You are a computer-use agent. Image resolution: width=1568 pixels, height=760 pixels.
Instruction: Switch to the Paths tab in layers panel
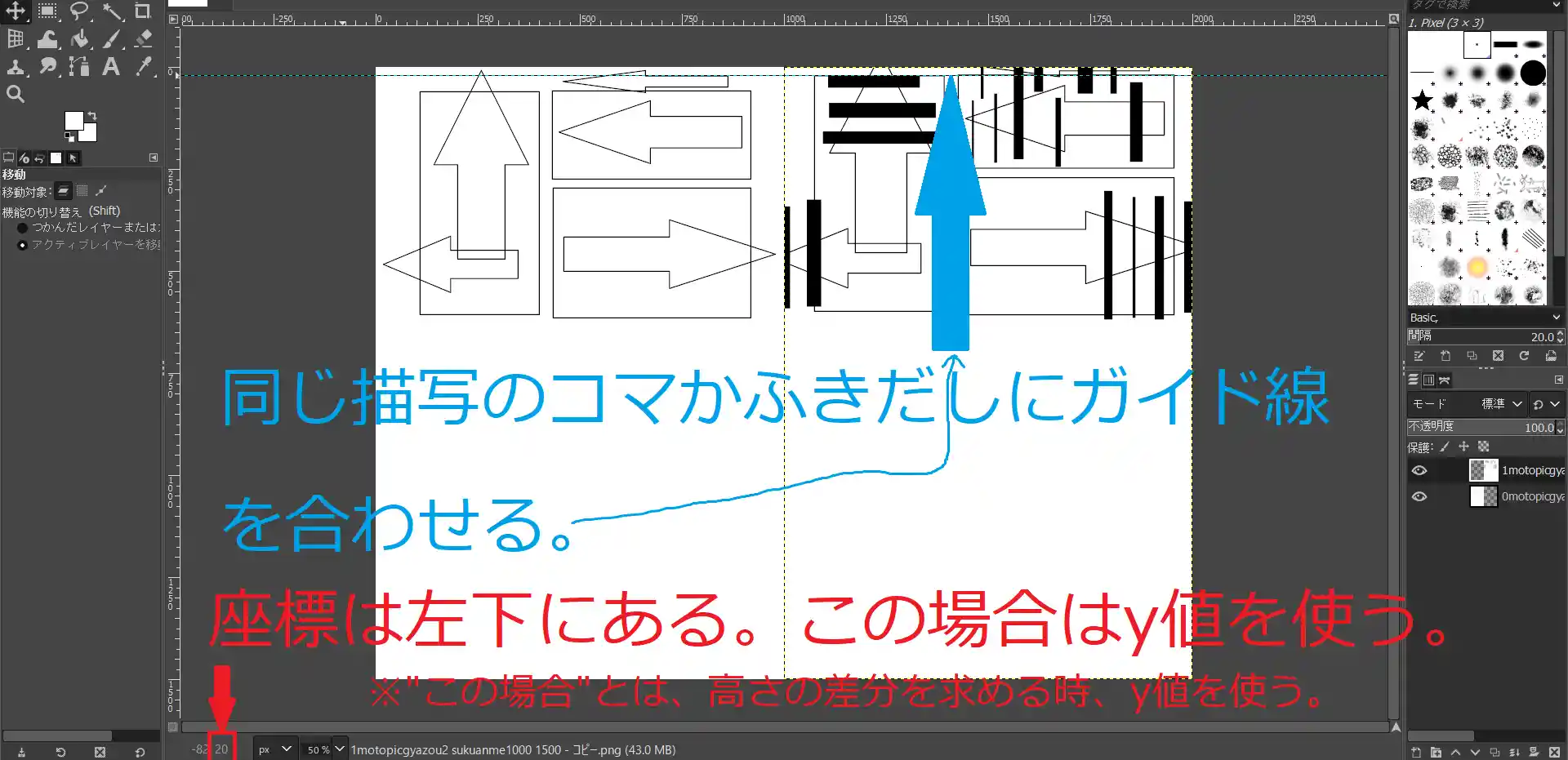coord(1444,379)
